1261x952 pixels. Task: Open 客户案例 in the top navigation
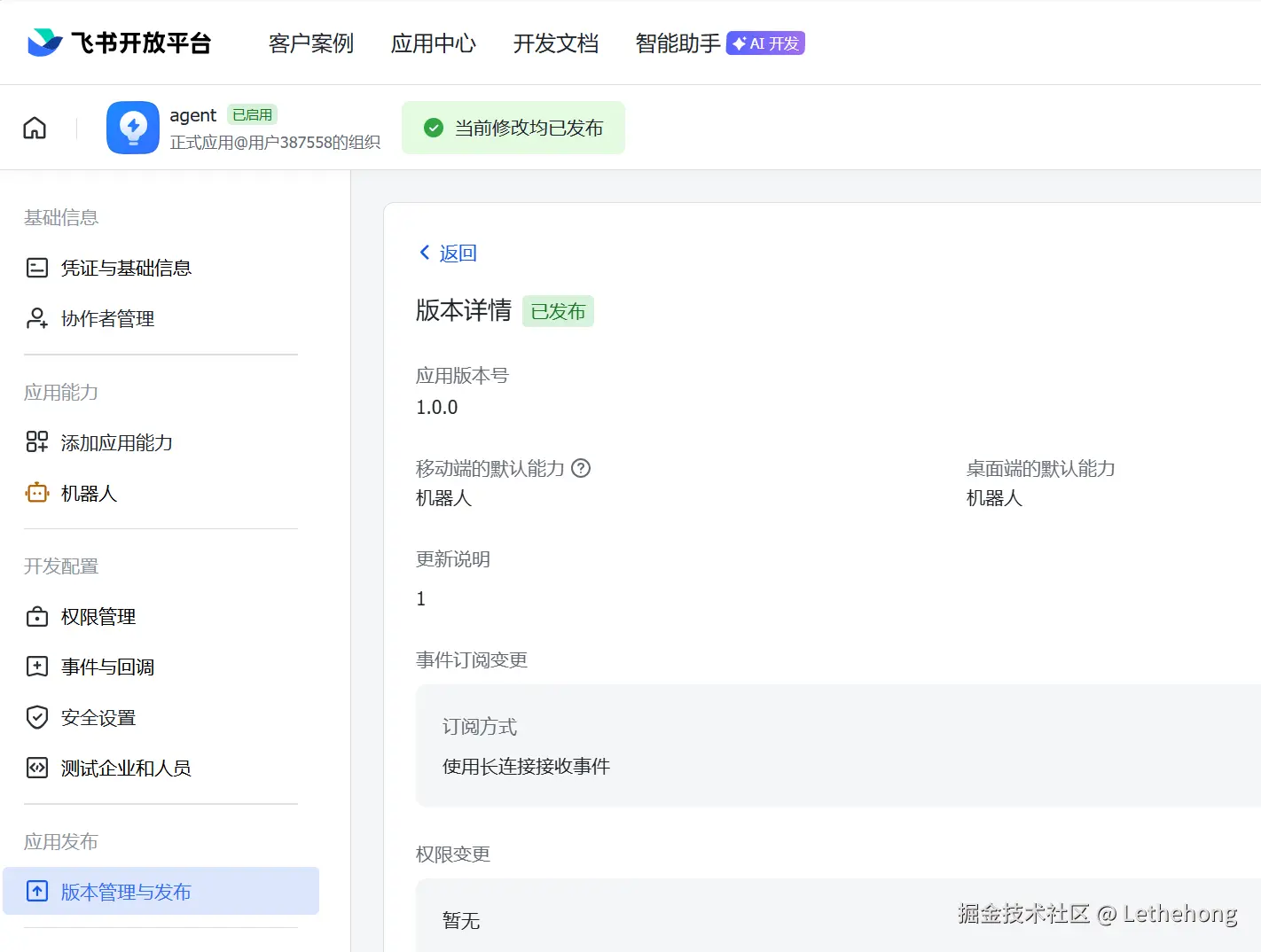point(311,43)
